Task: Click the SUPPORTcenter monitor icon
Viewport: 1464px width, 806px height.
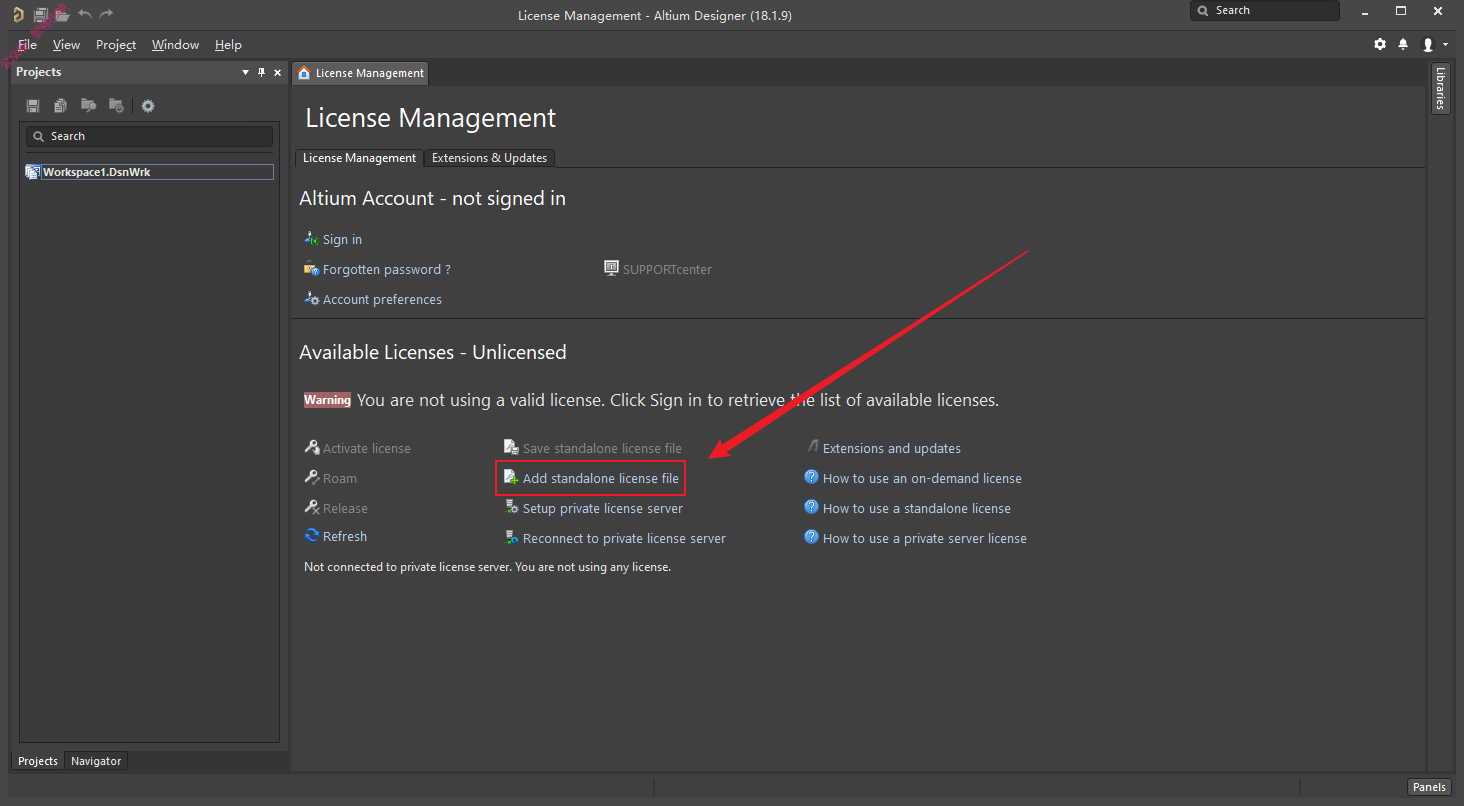Action: (x=612, y=268)
